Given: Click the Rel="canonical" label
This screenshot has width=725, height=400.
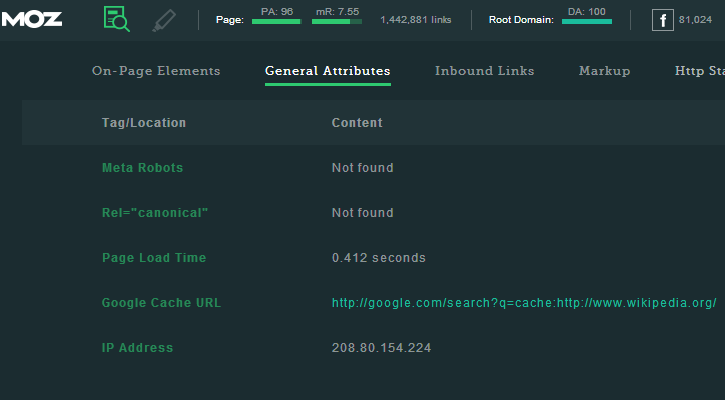Looking at the screenshot, I should pyautogui.click(x=155, y=213).
